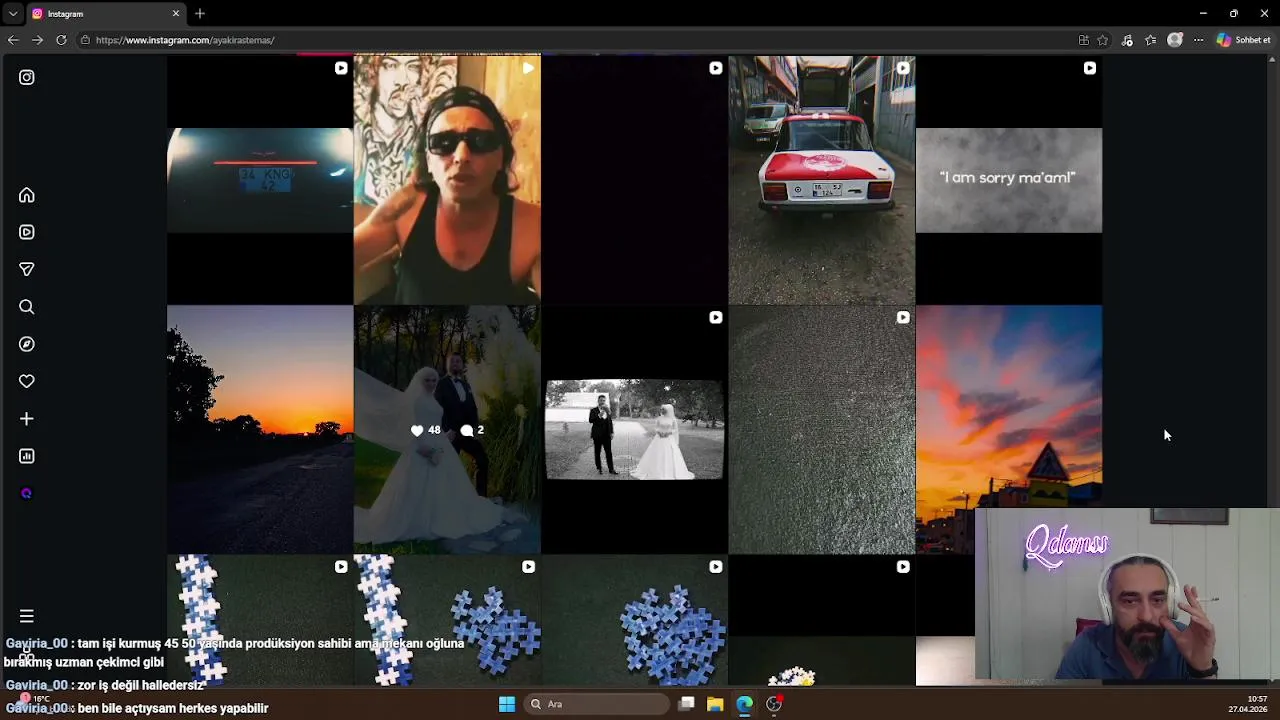1280x720 pixels.
Task: Open the "I am sorry ma'am" reel
Action: (1009, 180)
